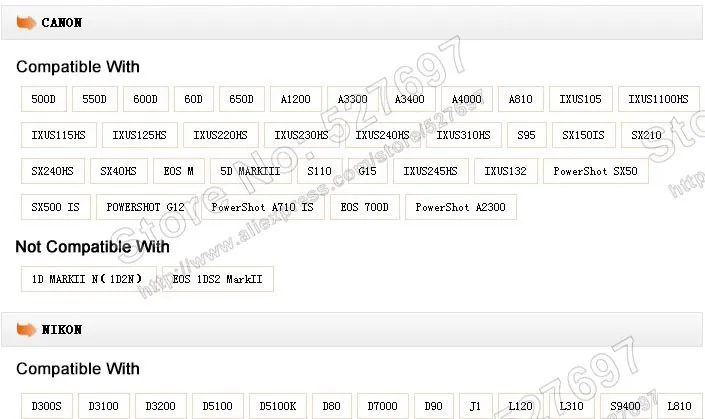Choose the EOS 700D tag
705x419 pixels.
[365, 207]
